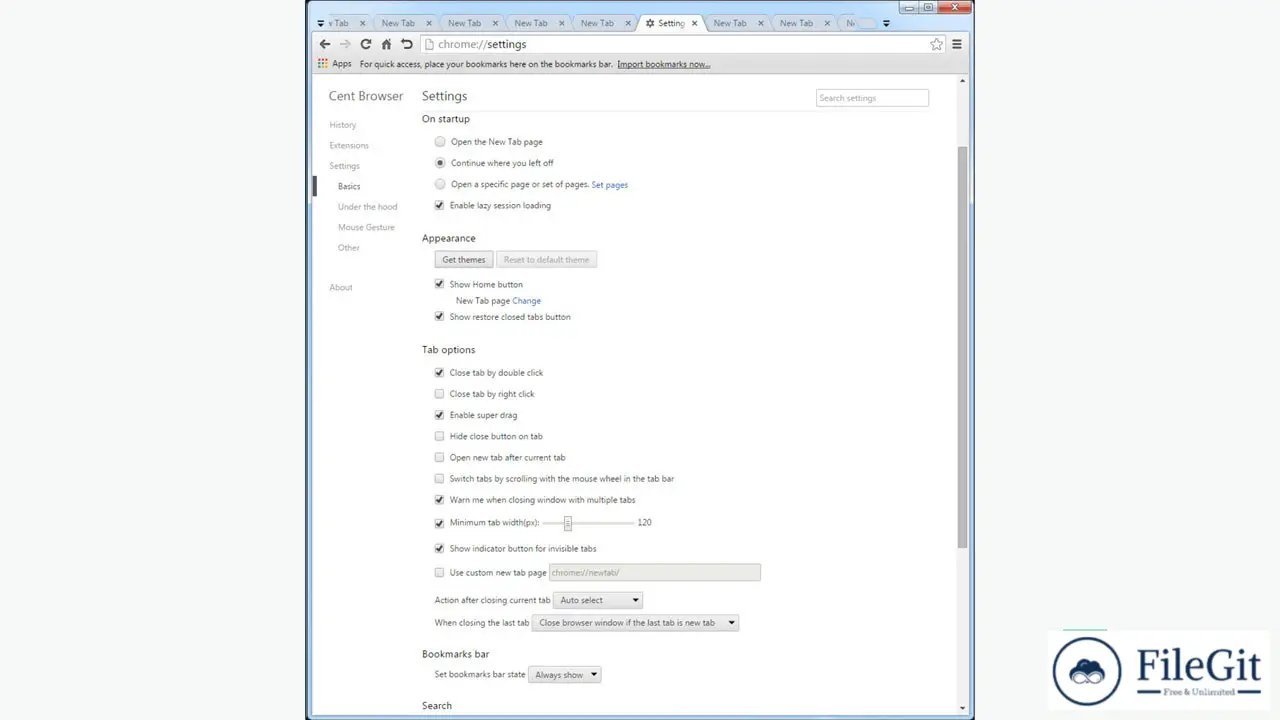
Task: Click the custom new tab URL field
Action: [655, 573]
